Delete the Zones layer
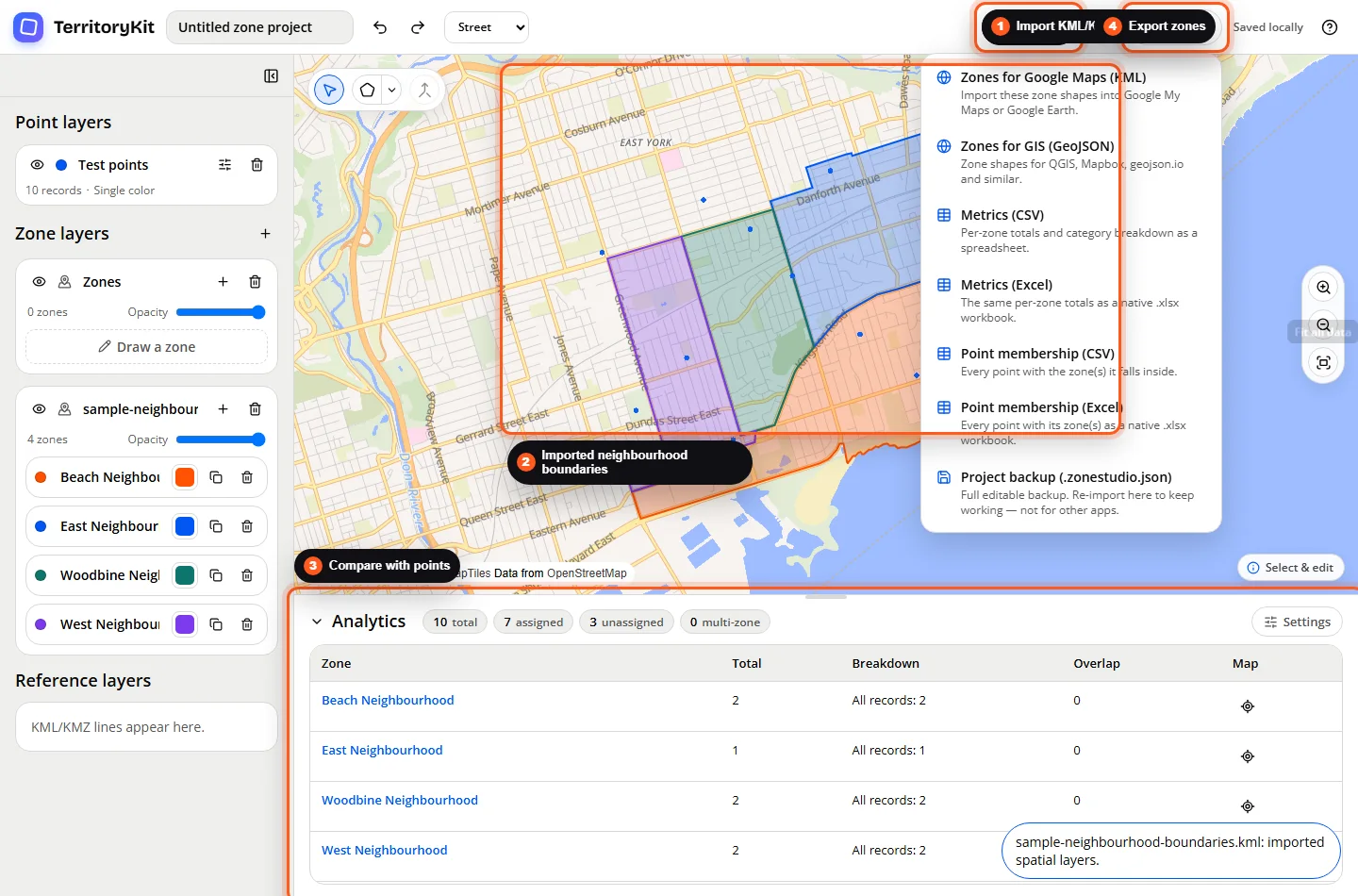The height and width of the screenshot is (896, 1358). click(255, 282)
